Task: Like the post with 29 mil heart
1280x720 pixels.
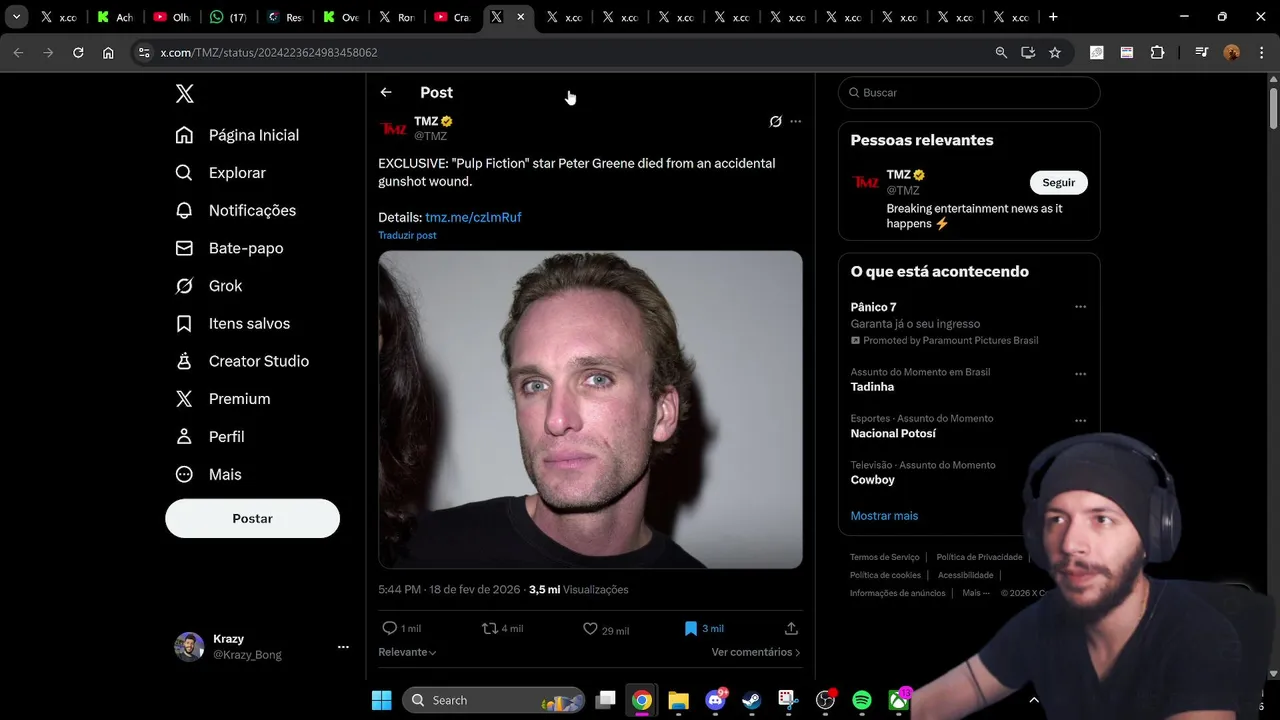Action: pyautogui.click(x=590, y=628)
